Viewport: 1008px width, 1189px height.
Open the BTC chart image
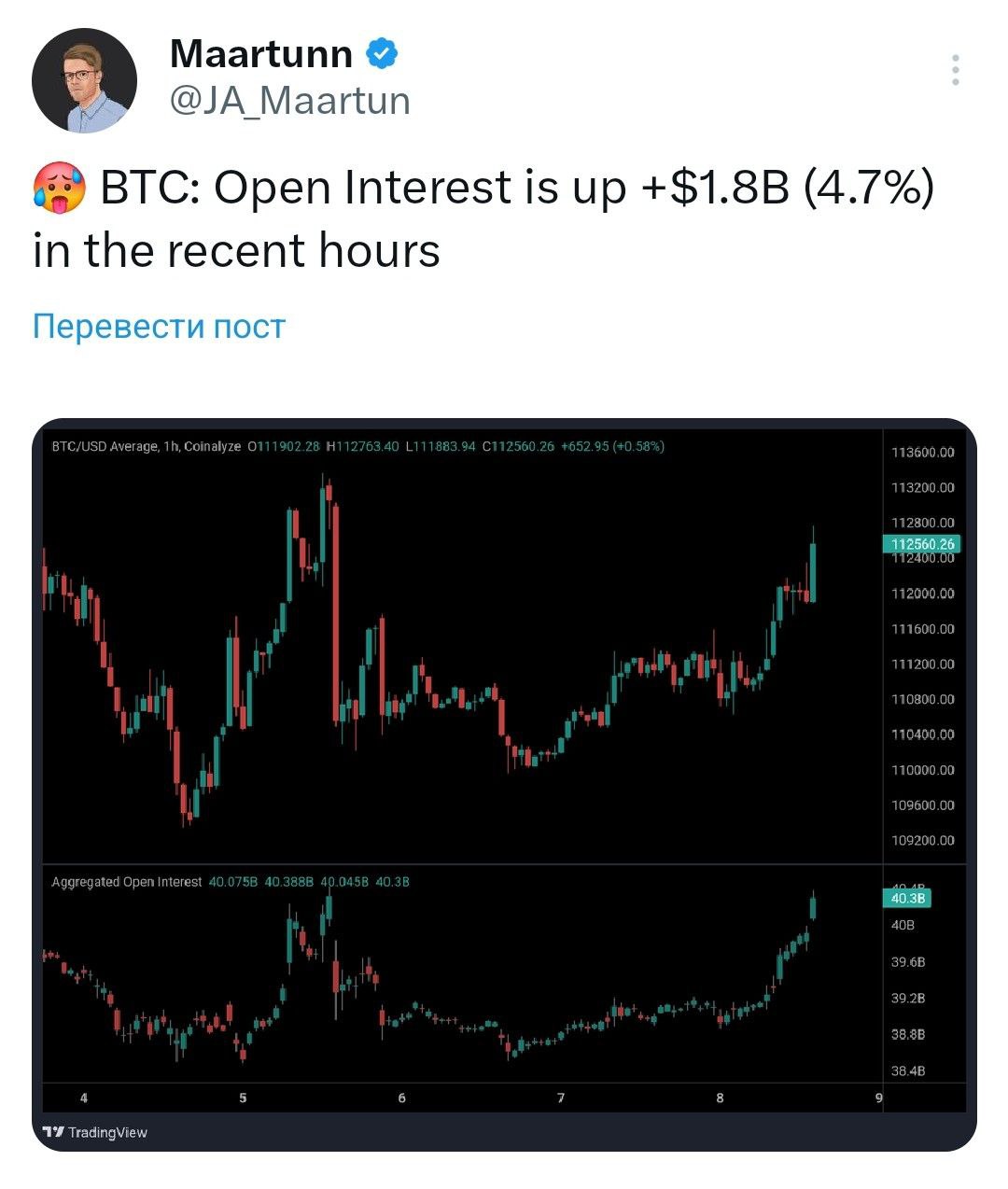(x=504, y=784)
